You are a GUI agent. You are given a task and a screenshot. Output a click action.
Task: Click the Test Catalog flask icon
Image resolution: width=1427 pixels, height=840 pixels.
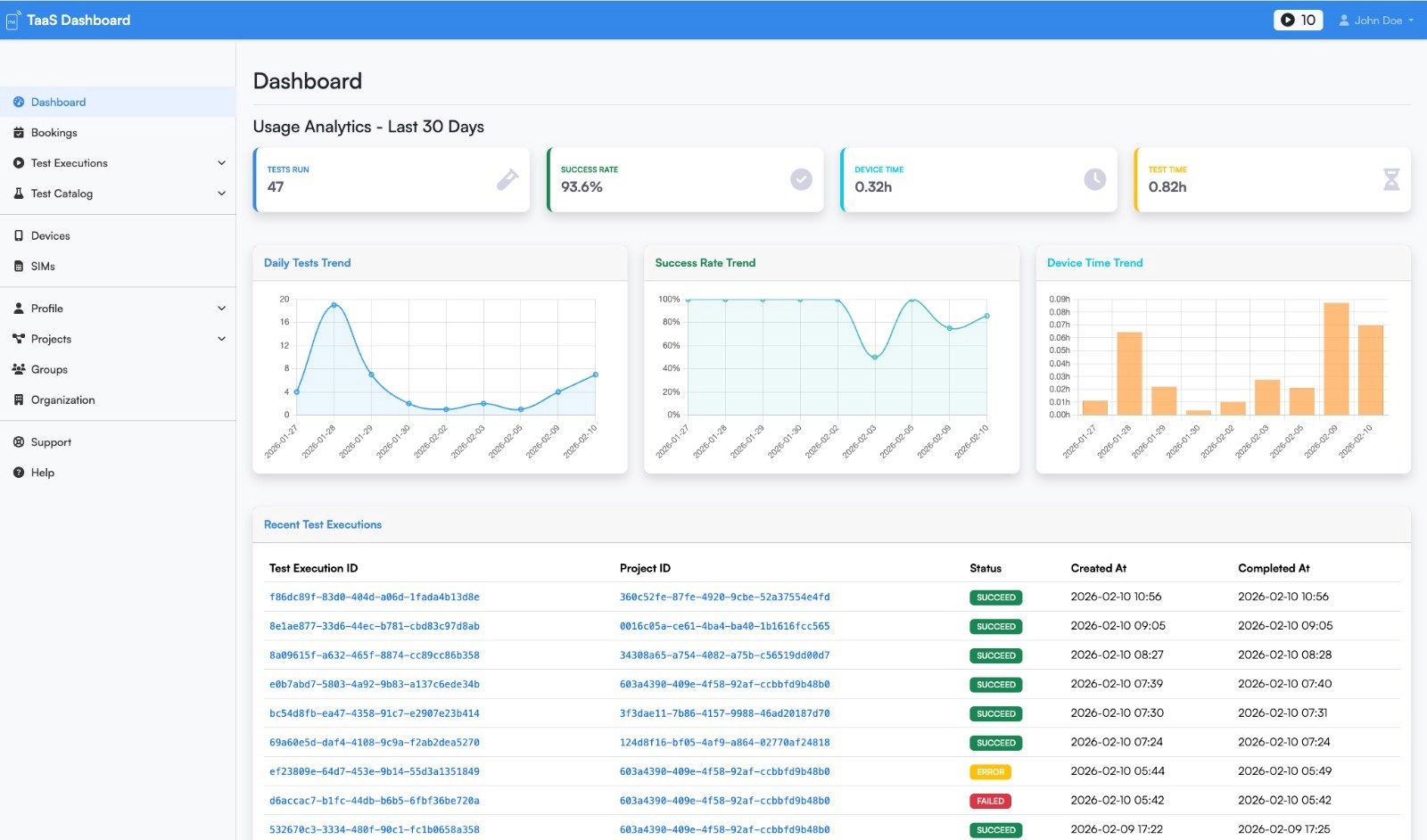coord(19,194)
